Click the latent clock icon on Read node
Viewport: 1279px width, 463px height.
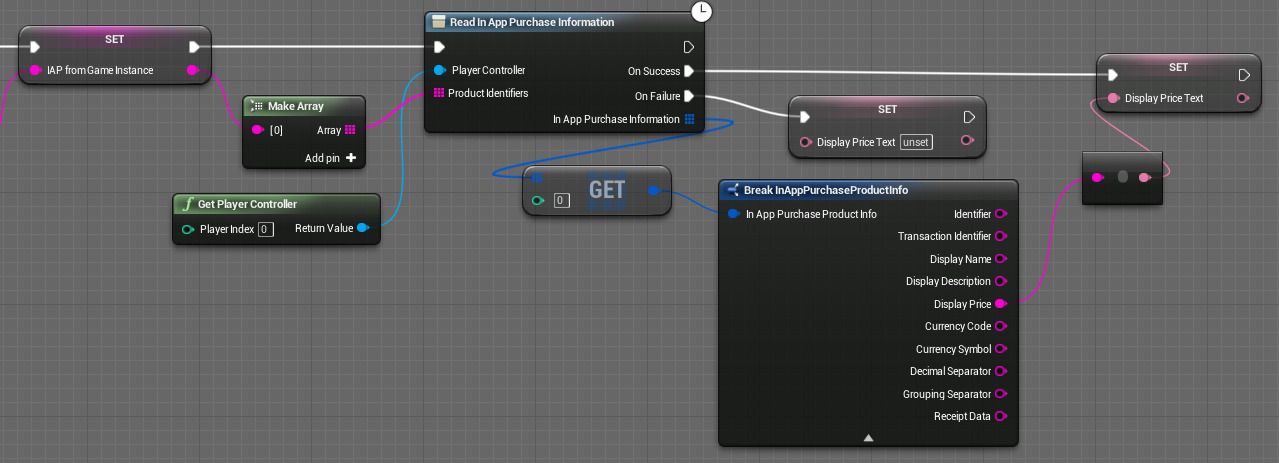[x=702, y=12]
